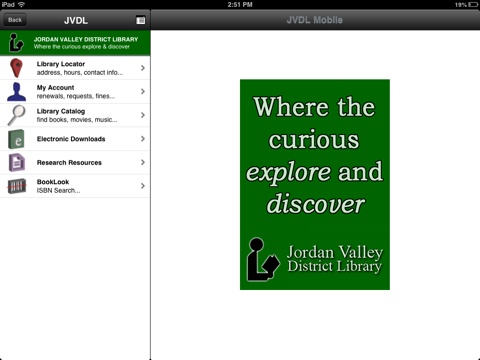Click the JVDL navigation bar title
Viewport: 480px width, 360px height.
(76, 20)
